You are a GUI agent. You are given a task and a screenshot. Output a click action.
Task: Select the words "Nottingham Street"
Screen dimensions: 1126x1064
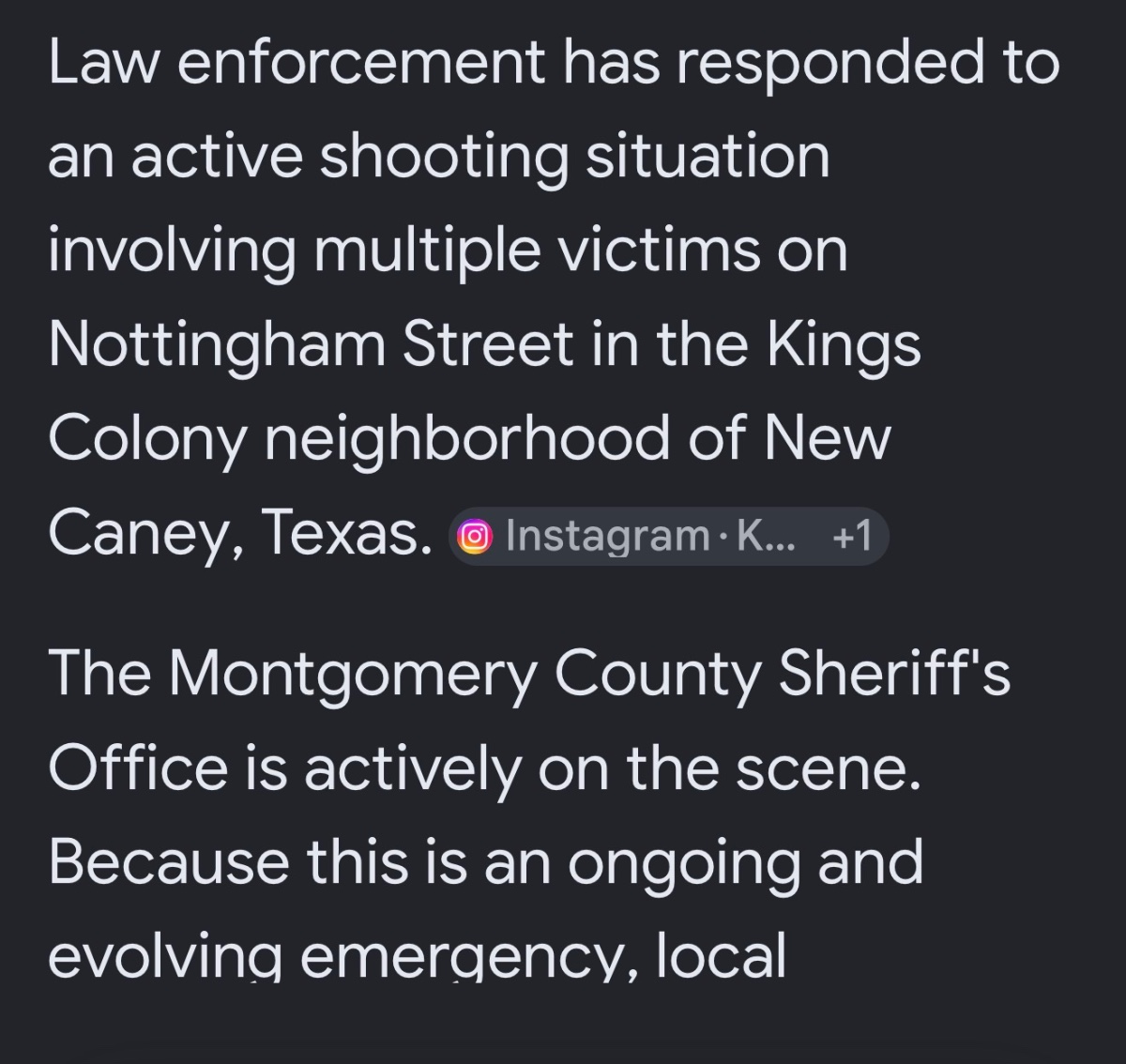tap(311, 345)
